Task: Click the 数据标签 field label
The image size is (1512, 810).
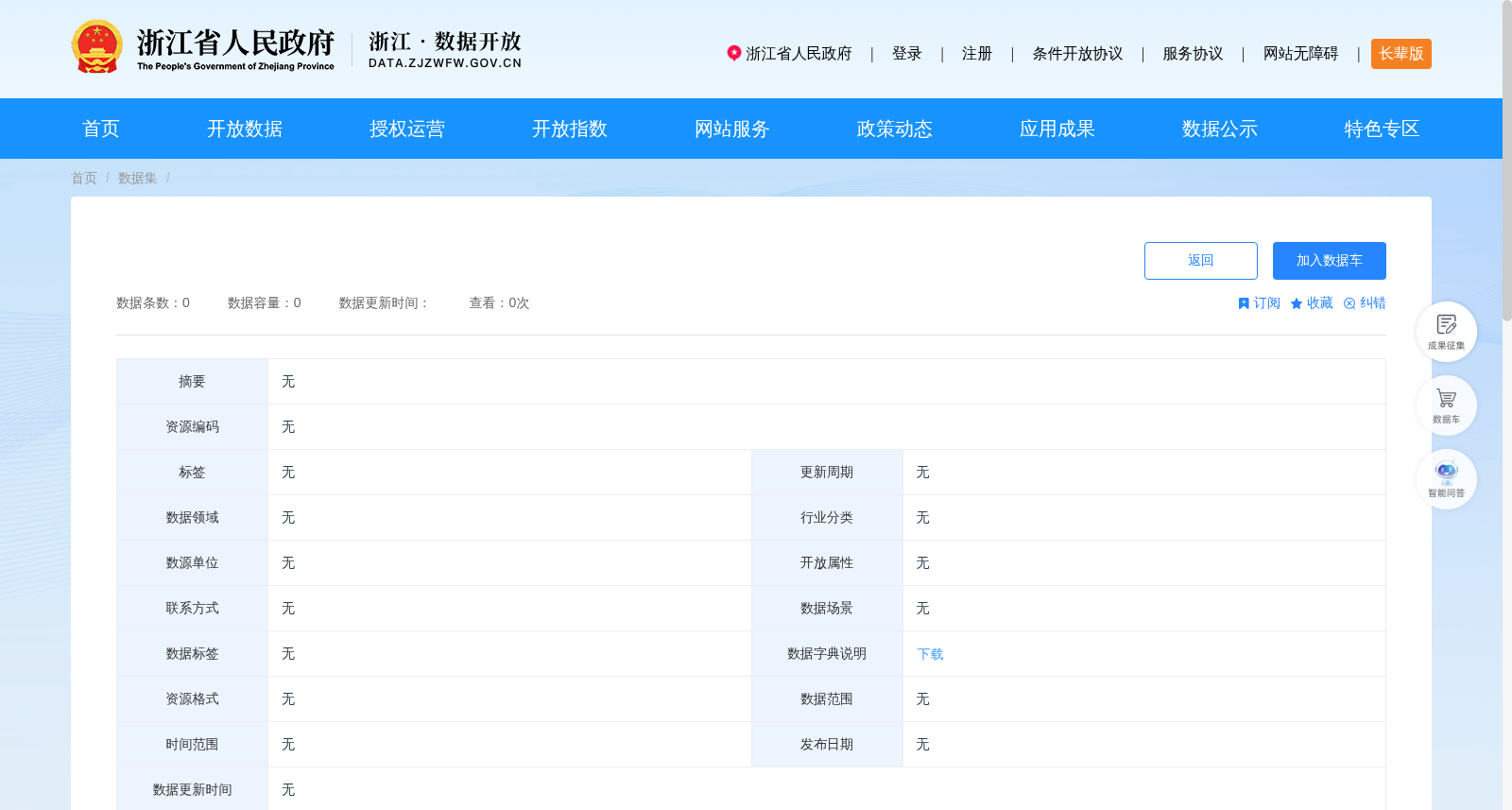Action: click(192, 654)
